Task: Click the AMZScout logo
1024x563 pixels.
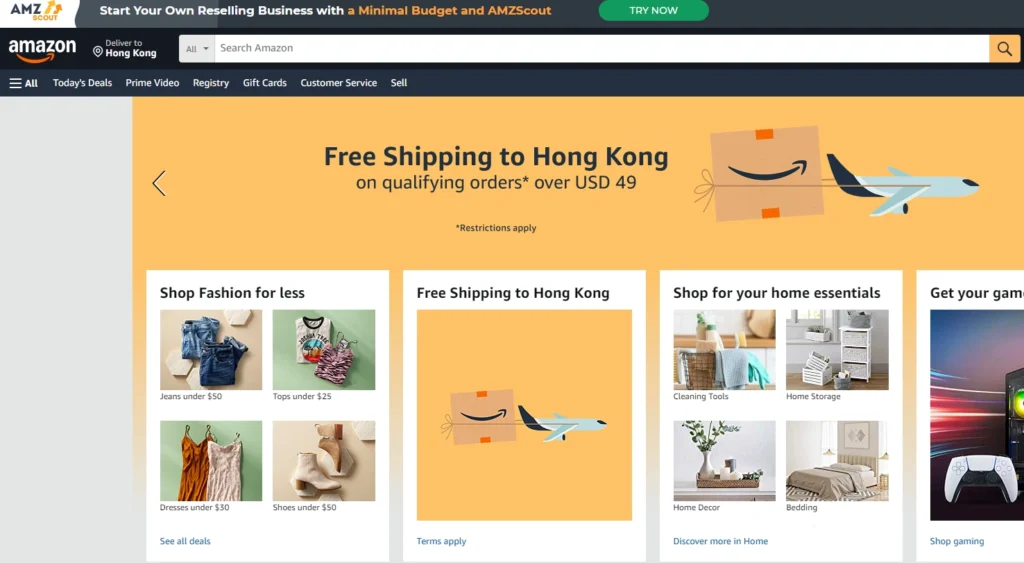Action: click(37, 11)
